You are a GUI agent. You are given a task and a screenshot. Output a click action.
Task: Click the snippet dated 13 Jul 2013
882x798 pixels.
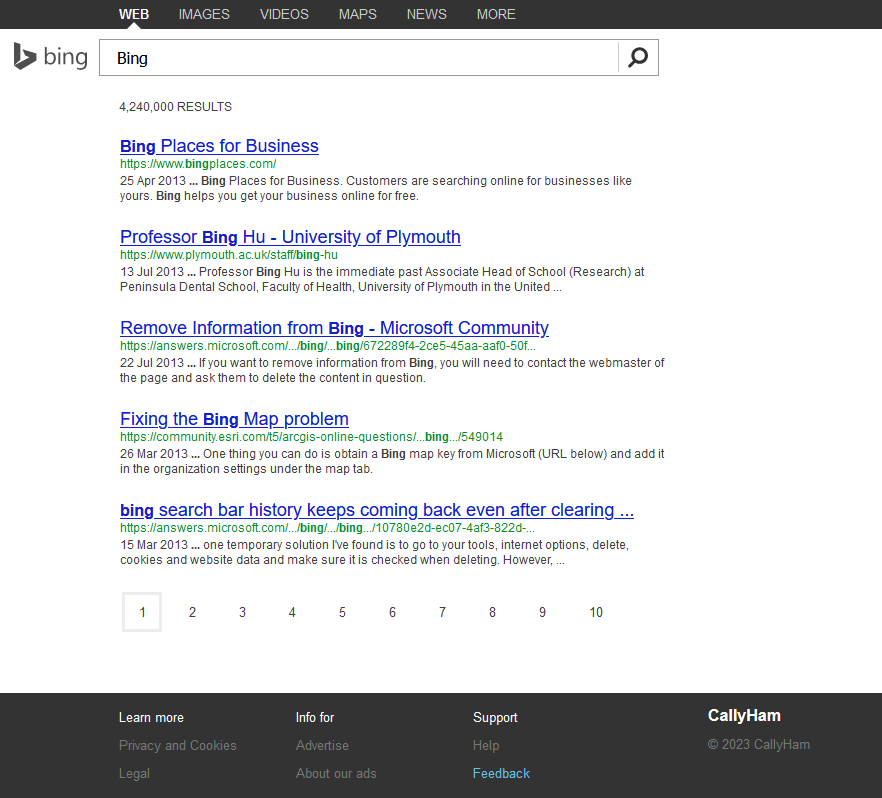coord(382,279)
